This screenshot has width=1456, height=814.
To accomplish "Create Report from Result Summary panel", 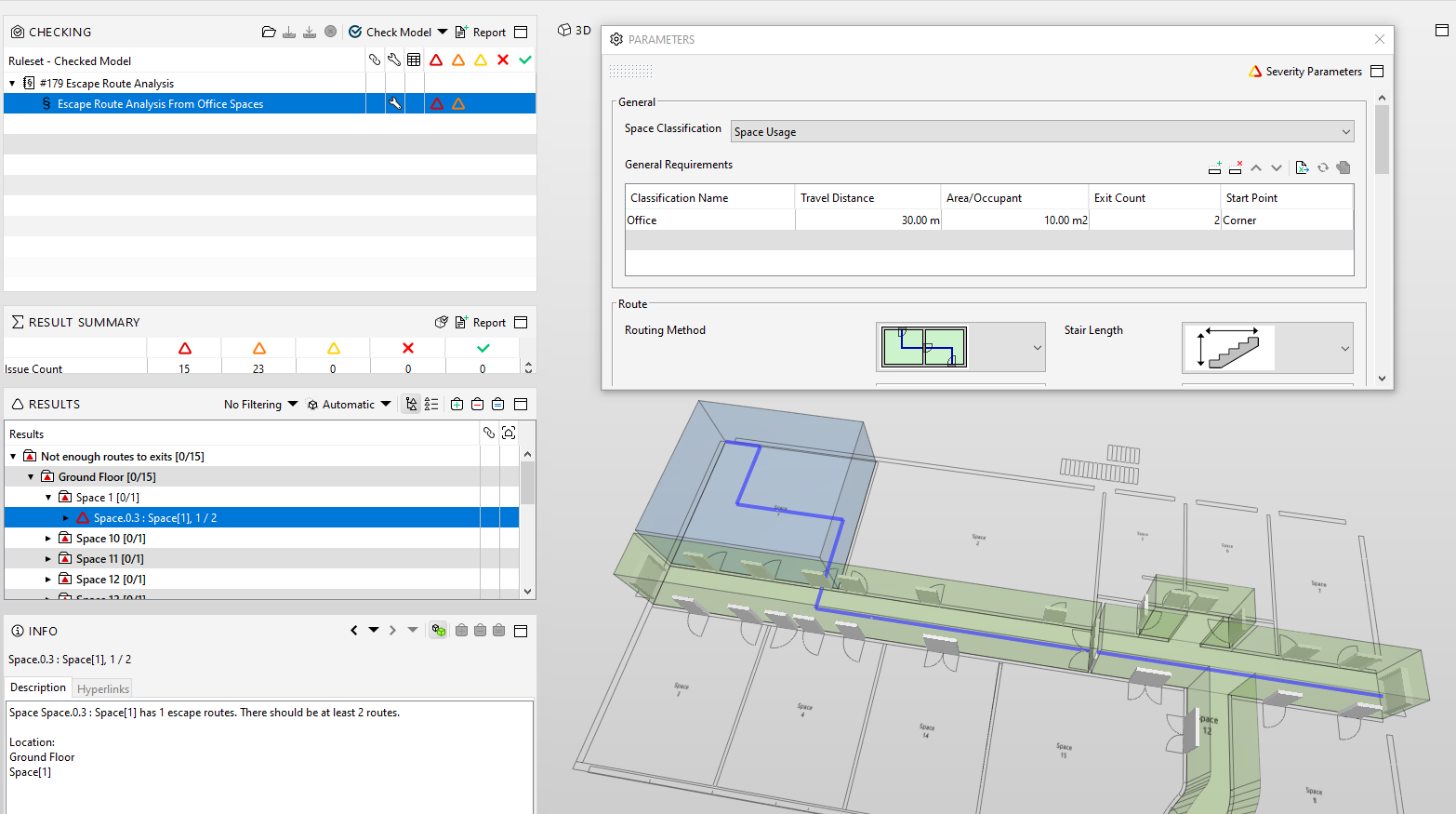I will coord(481,322).
